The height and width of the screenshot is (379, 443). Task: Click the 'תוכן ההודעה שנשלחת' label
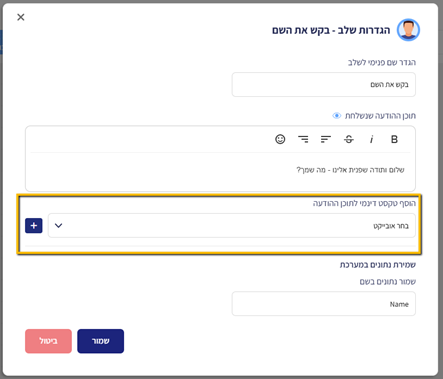pyautogui.click(x=380, y=116)
